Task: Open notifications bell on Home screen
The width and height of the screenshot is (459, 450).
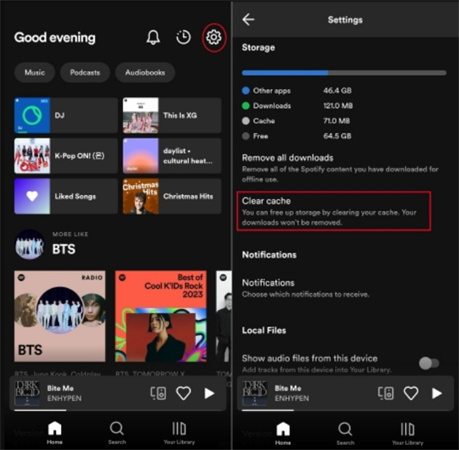Action: point(153,37)
